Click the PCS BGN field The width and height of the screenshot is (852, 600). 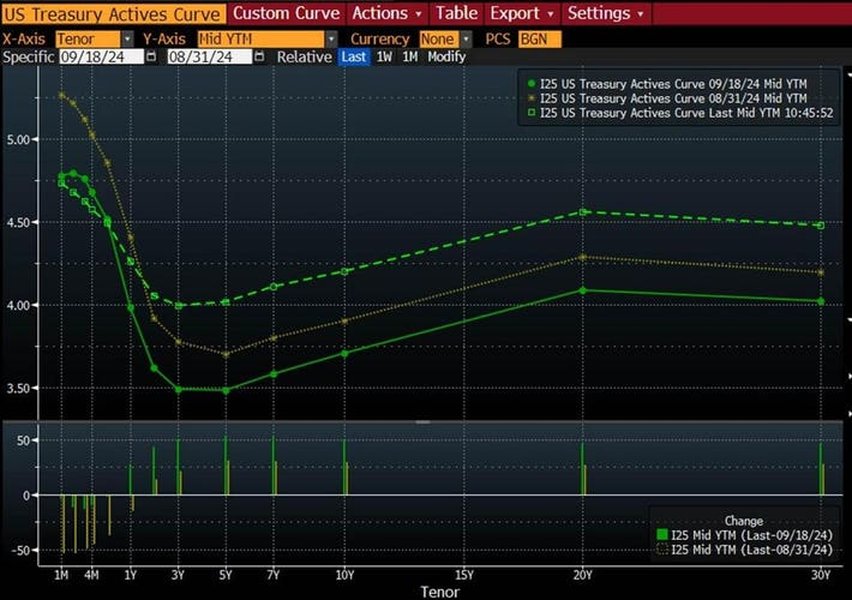[x=540, y=39]
